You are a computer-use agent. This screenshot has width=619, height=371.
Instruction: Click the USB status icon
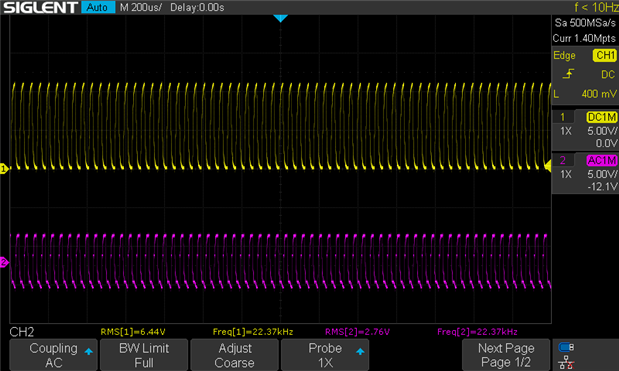pos(566,347)
